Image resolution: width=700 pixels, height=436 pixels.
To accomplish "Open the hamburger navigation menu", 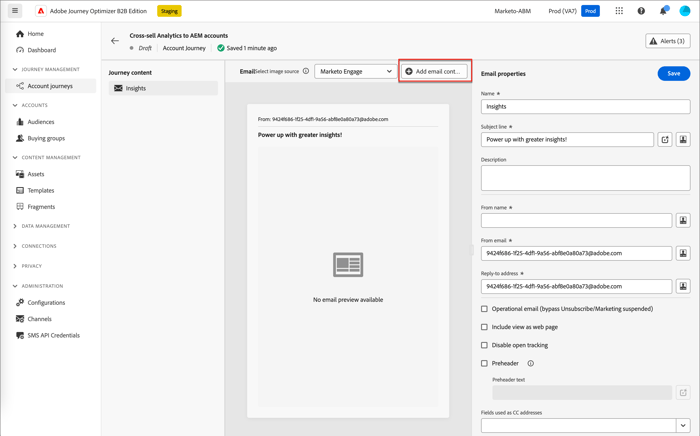I will coord(15,11).
